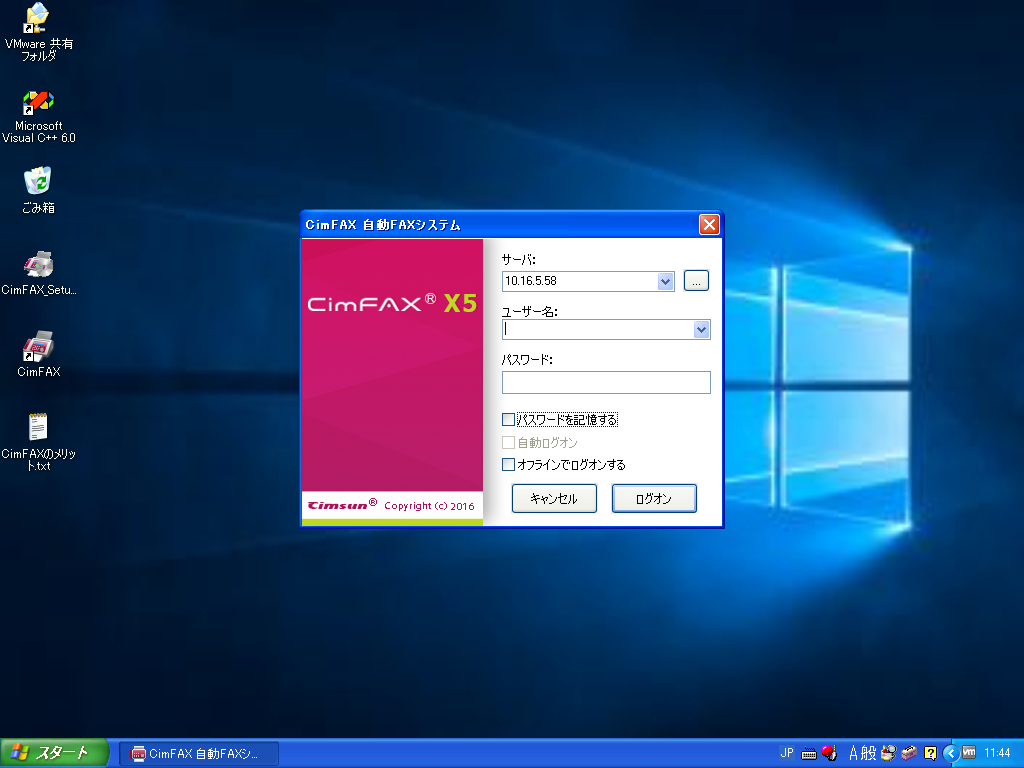Select the CimFAX desktop shortcut
The height and width of the screenshot is (768, 1024).
point(39,354)
